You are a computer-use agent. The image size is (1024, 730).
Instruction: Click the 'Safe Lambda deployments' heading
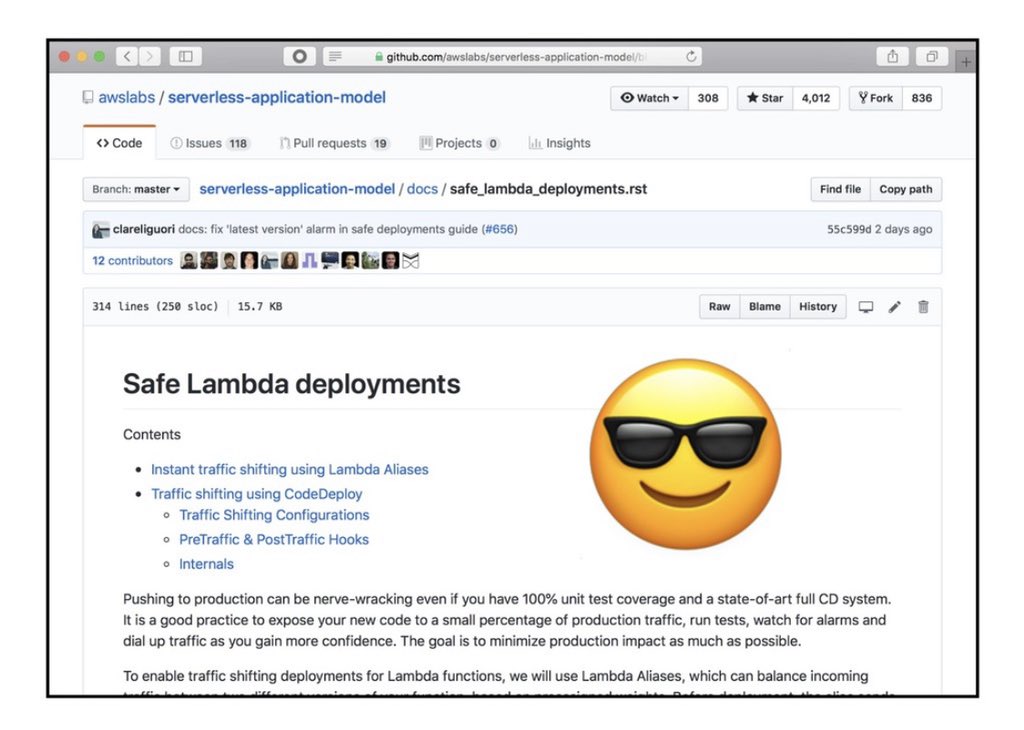point(292,384)
